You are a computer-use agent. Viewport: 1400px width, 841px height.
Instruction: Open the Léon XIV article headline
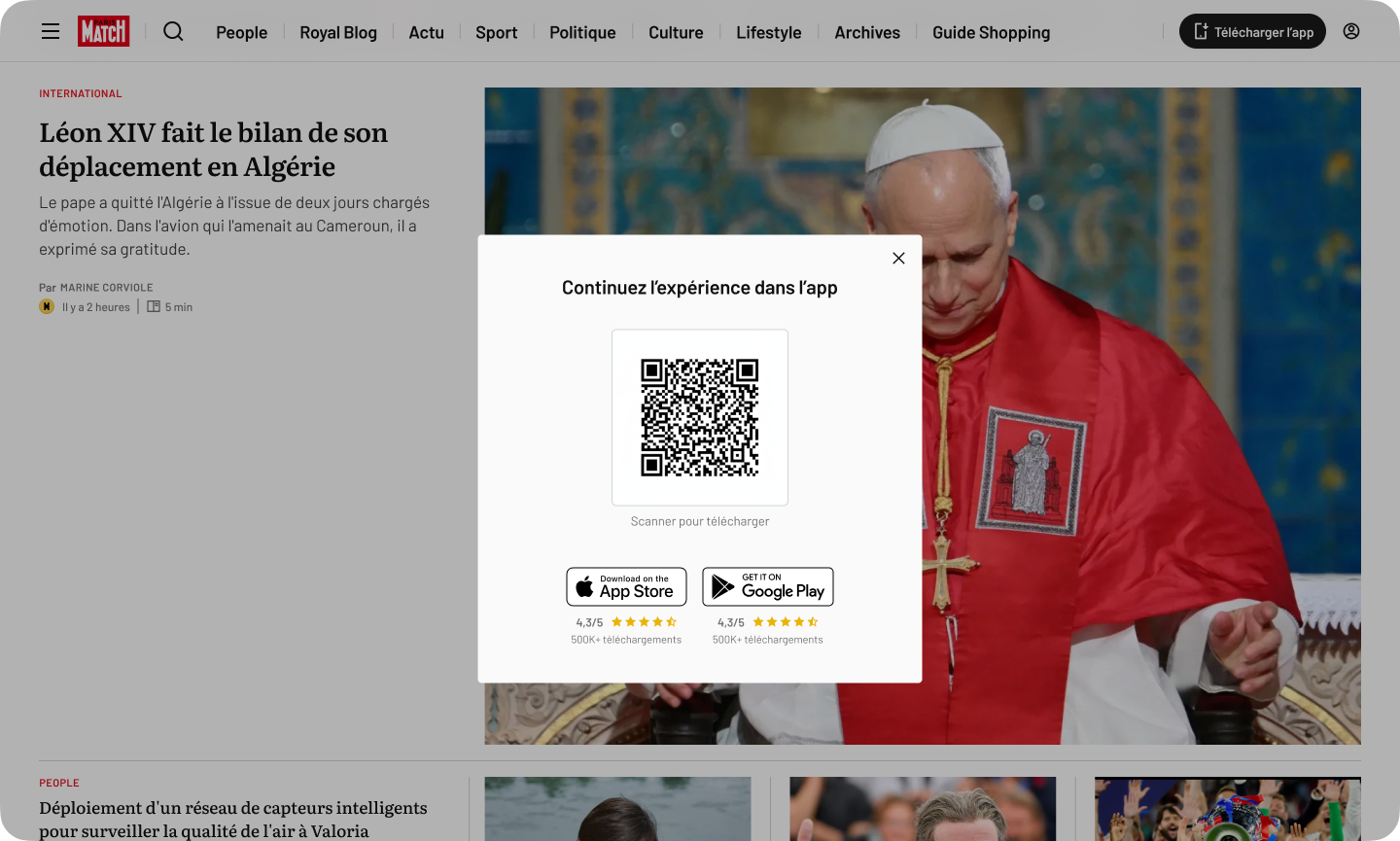[x=214, y=150]
